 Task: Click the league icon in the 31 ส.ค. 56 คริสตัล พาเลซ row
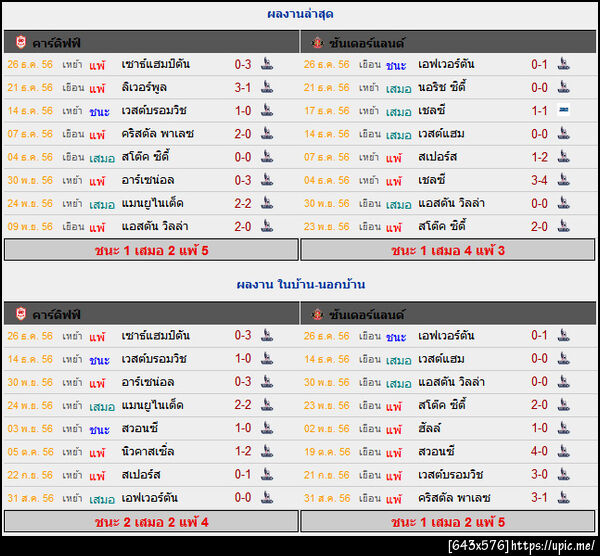click(563, 497)
